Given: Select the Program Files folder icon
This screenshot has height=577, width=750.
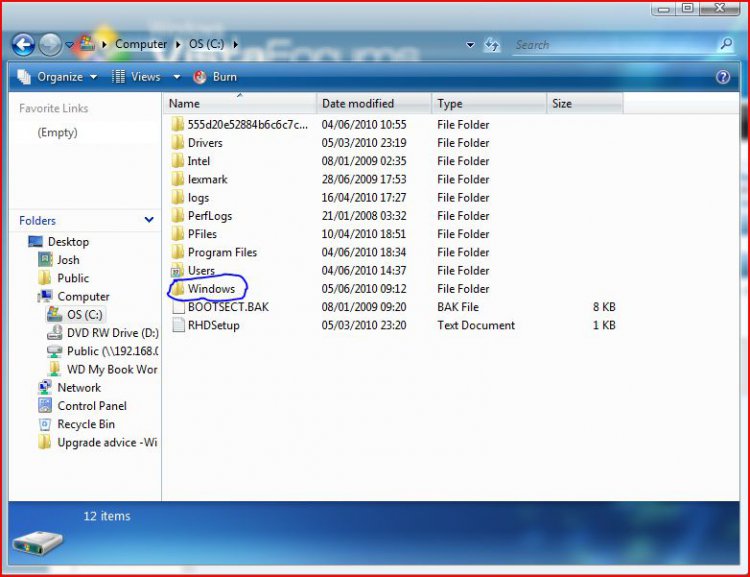Looking at the screenshot, I should click(x=177, y=252).
